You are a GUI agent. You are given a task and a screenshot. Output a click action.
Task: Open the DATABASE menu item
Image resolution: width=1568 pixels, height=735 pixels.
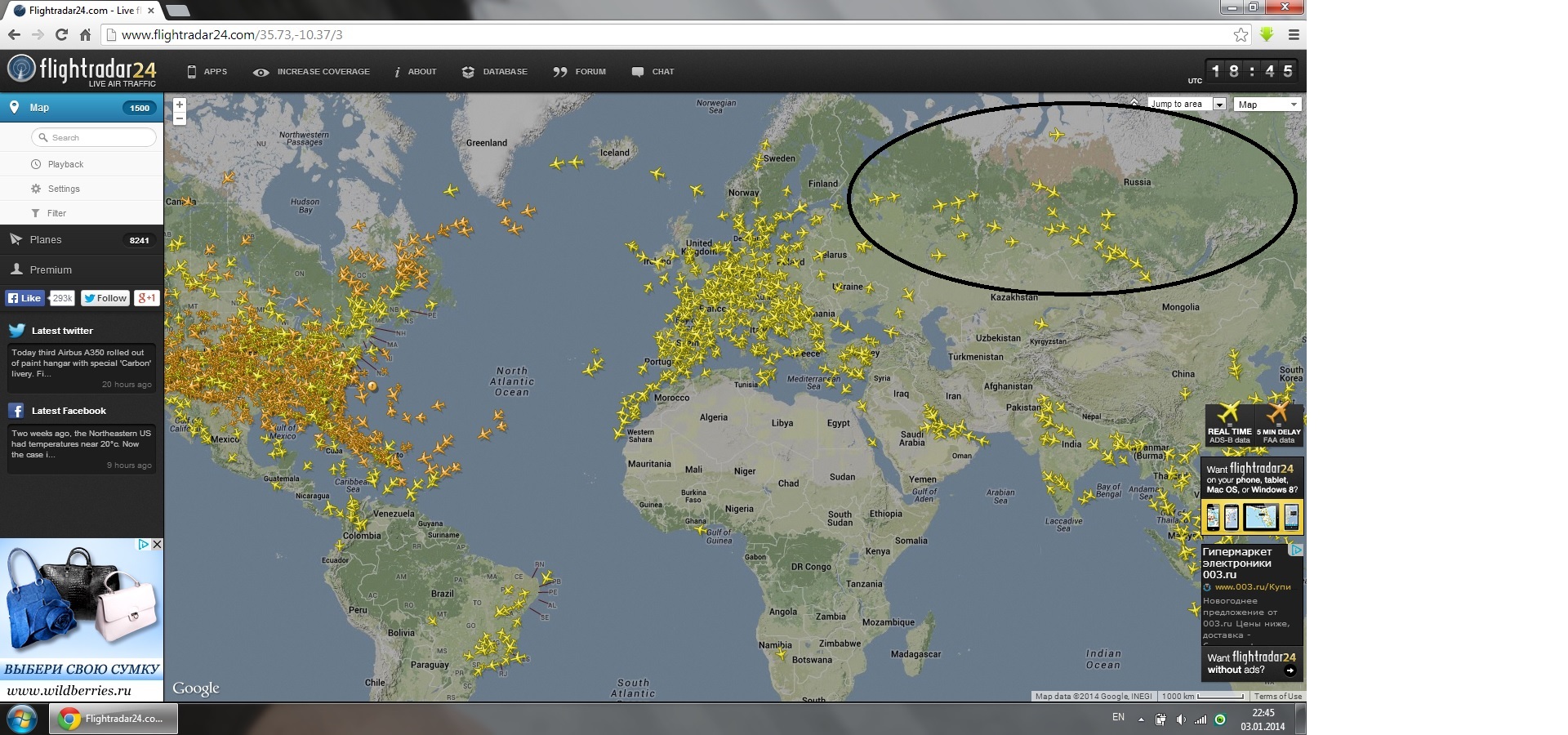[x=495, y=72]
